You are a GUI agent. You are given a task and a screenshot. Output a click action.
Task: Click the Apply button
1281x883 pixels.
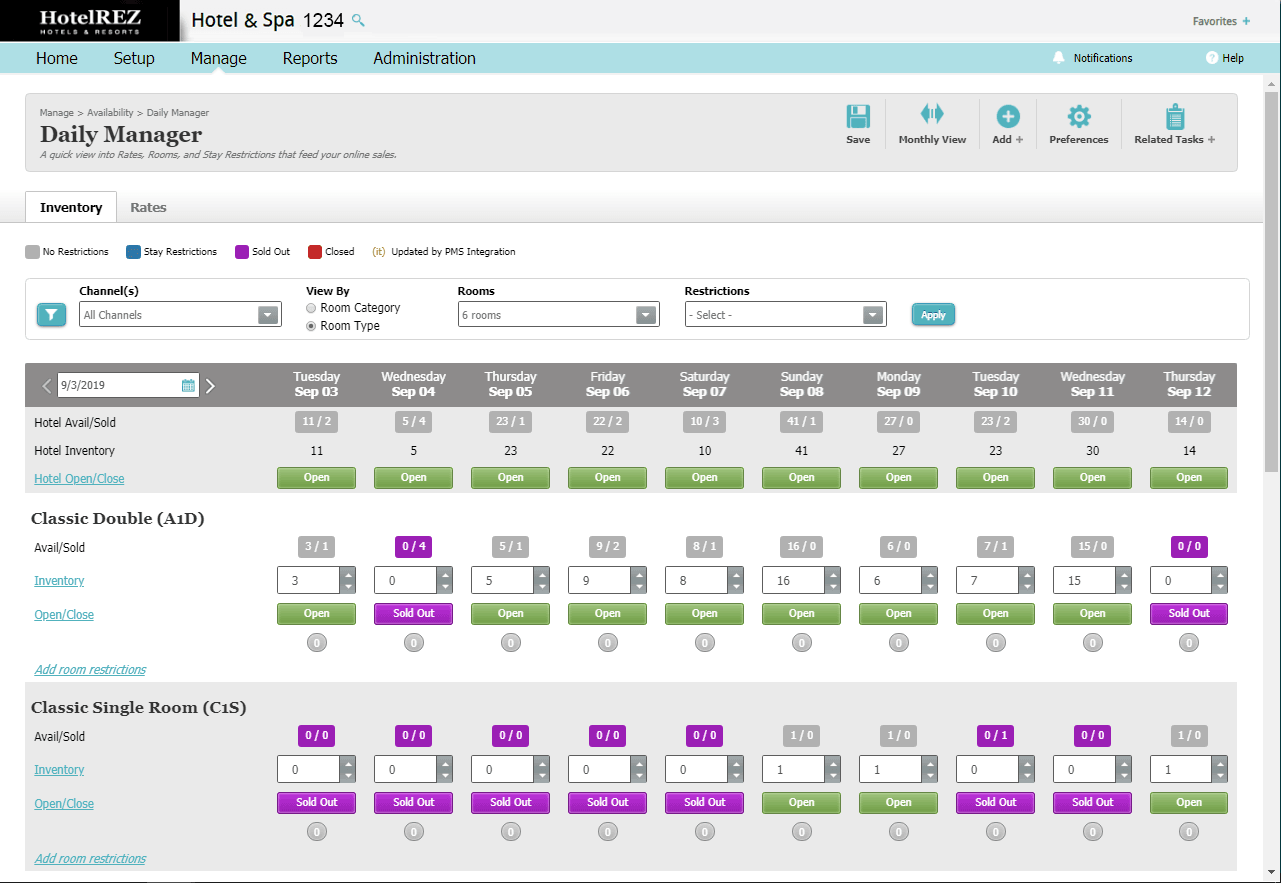coord(932,314)
